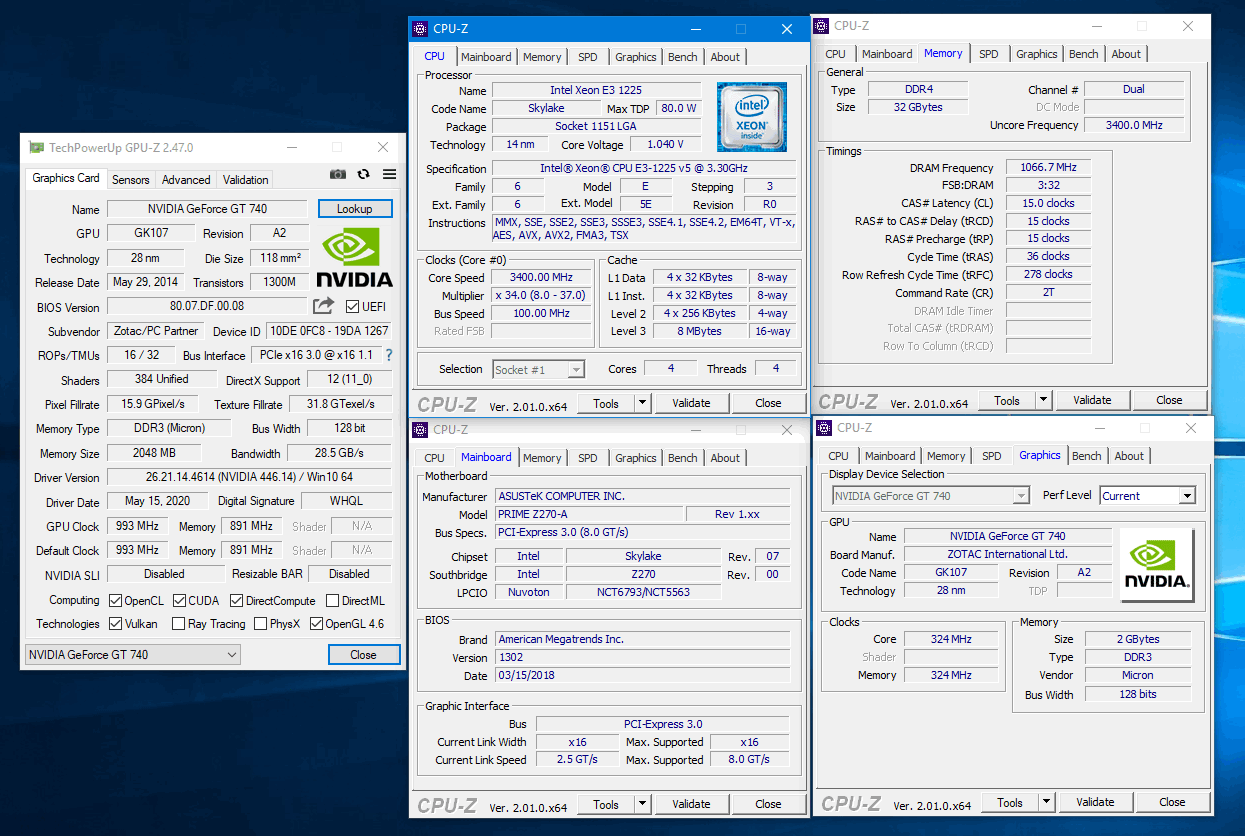Click the NVIDIA logo in GPU-Z
Viewport: 1245px width, 836px height.
(354, 257)
